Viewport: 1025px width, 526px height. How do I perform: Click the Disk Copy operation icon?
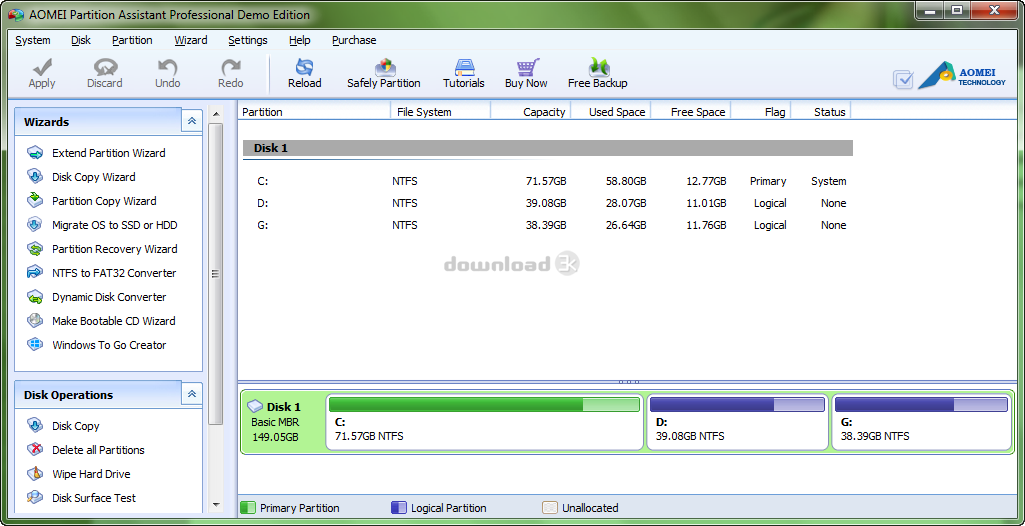(x=35, y=426)
